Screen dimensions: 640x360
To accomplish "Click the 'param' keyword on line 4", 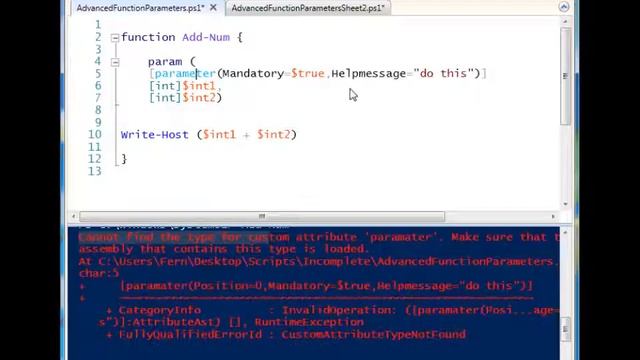I will pyautogui.click(x=165, y=62).
